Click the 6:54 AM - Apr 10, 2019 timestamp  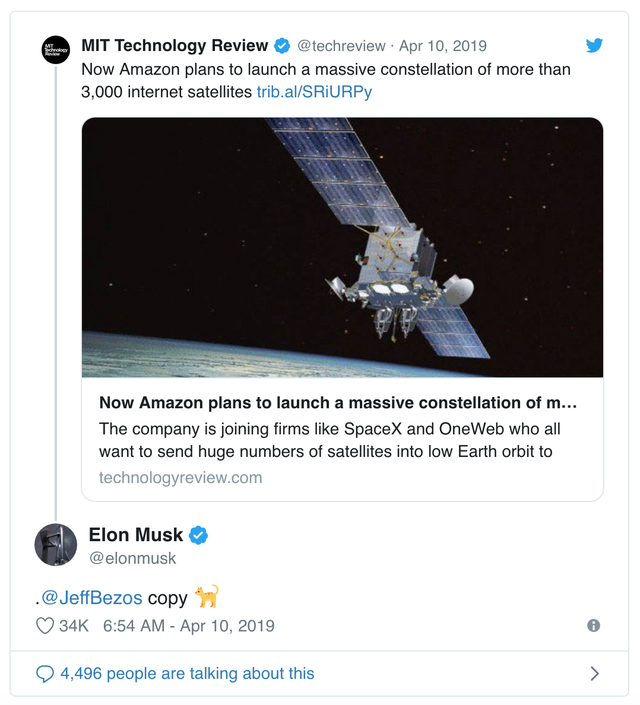(x=188, y=626)
